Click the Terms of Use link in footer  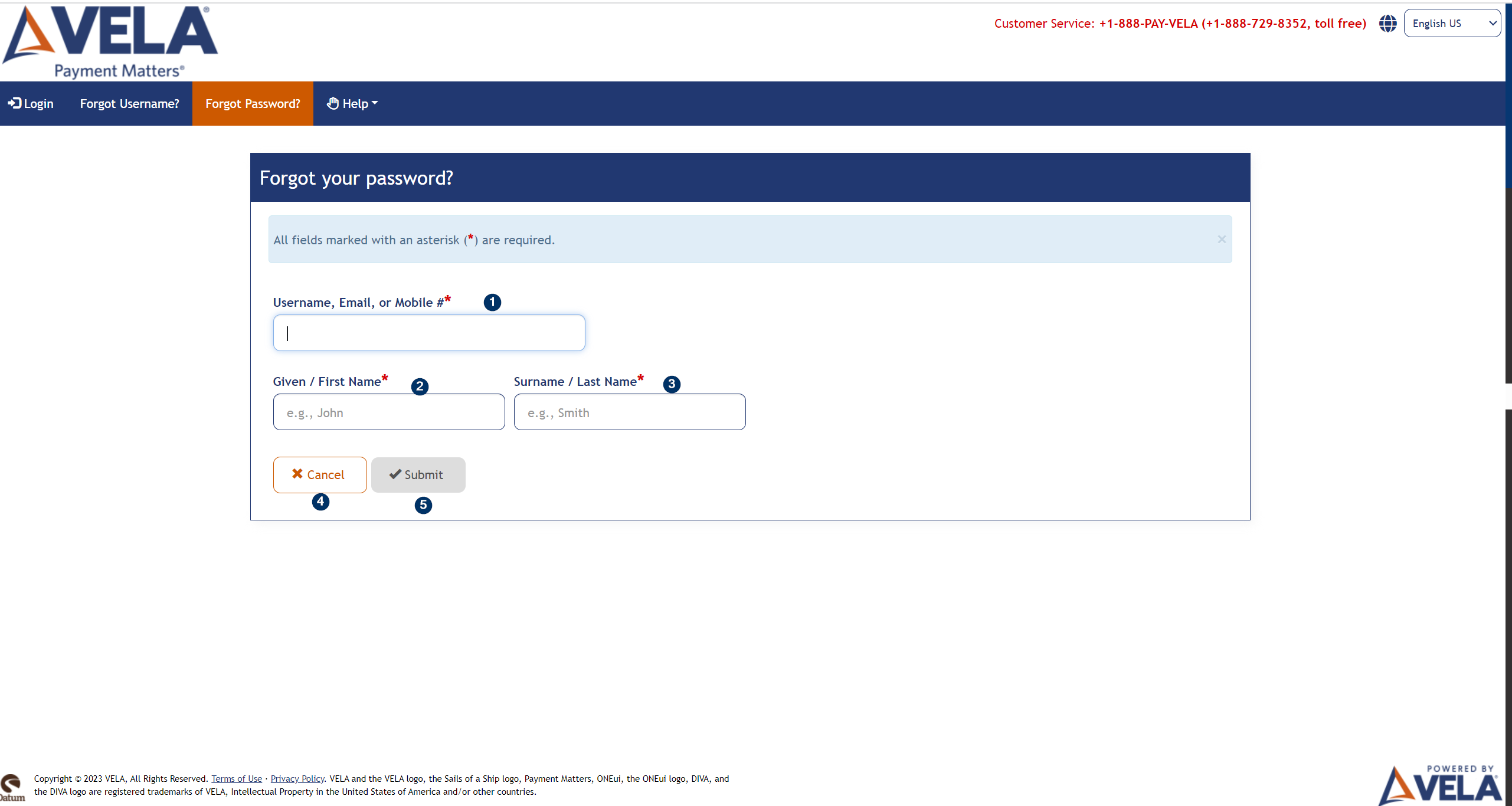pyautogui.click(x=237, y=779)
